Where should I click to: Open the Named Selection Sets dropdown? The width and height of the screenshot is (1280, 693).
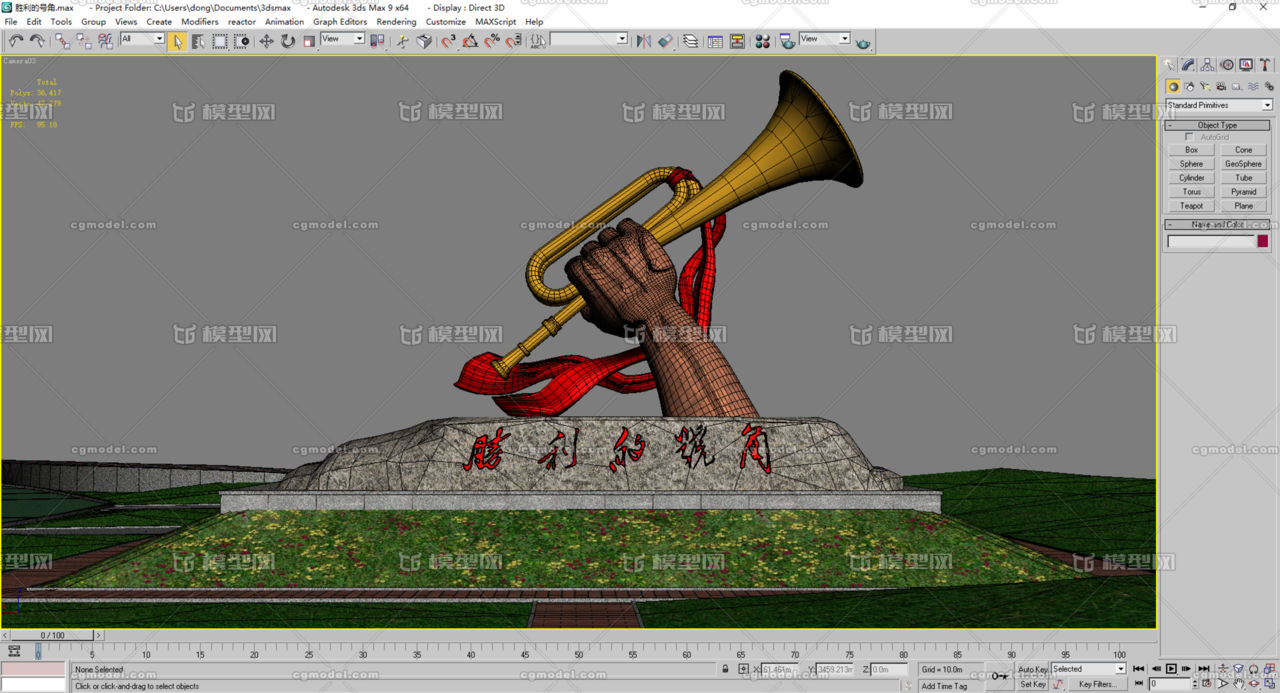588,39
